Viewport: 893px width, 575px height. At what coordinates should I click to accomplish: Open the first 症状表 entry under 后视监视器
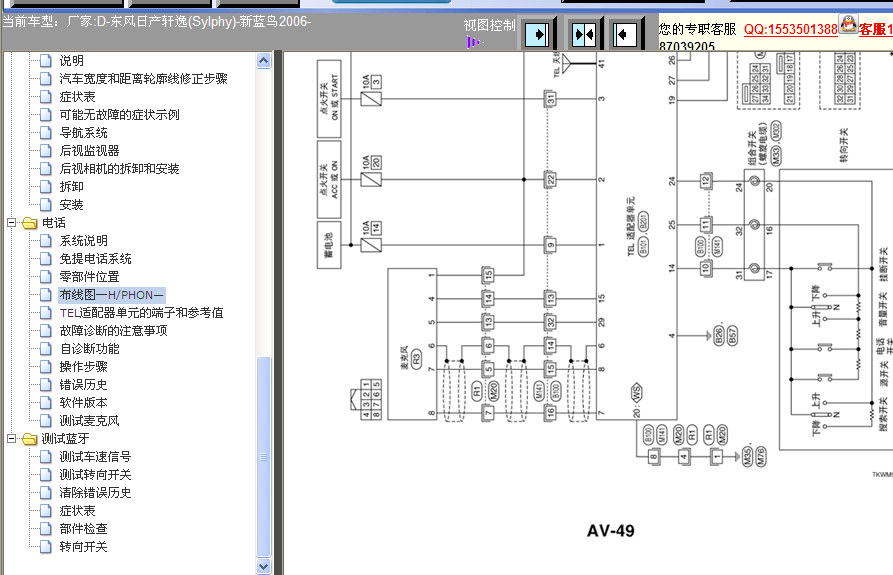click(77, 97)
